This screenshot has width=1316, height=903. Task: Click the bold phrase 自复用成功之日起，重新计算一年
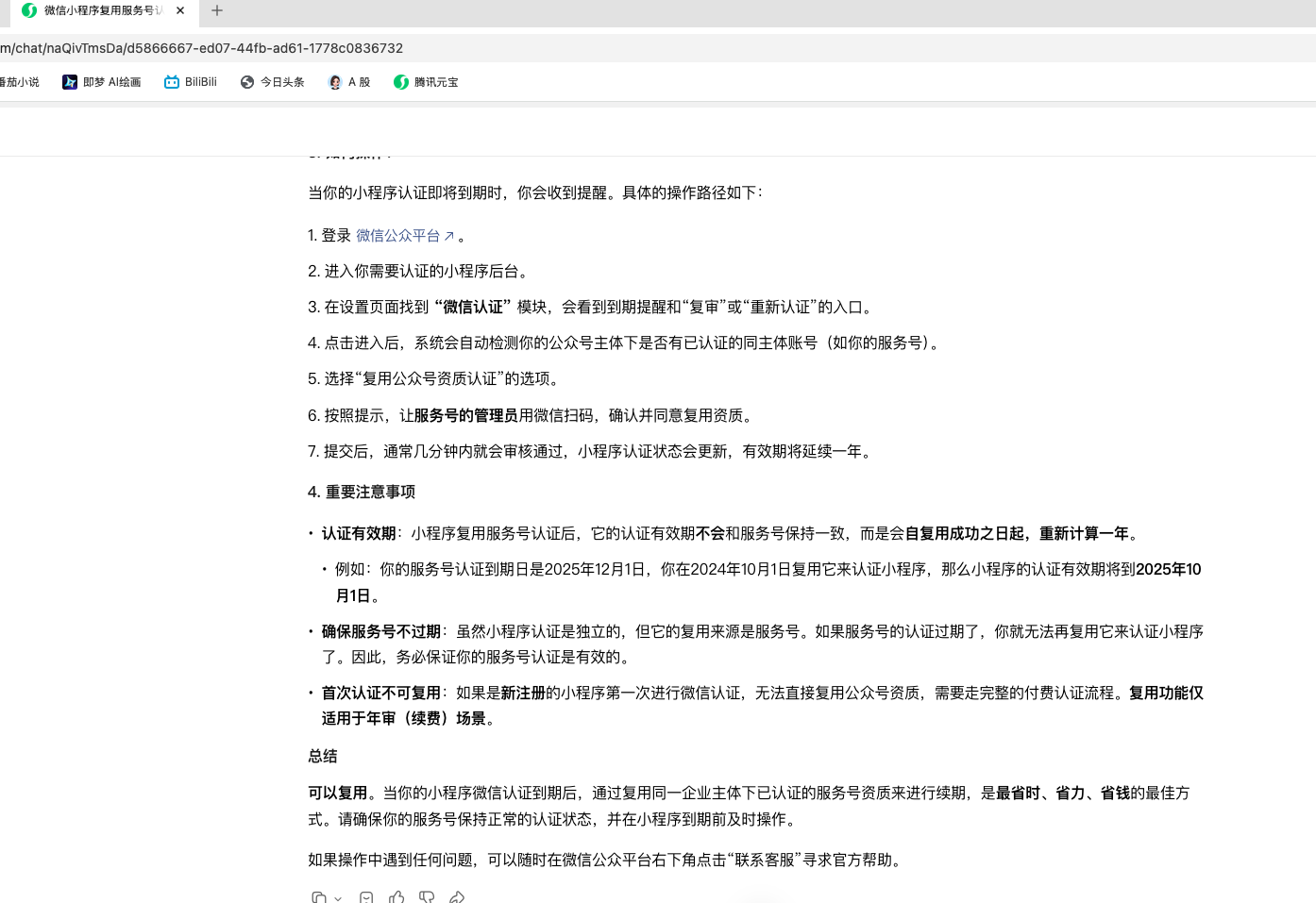coord(1017,533)
